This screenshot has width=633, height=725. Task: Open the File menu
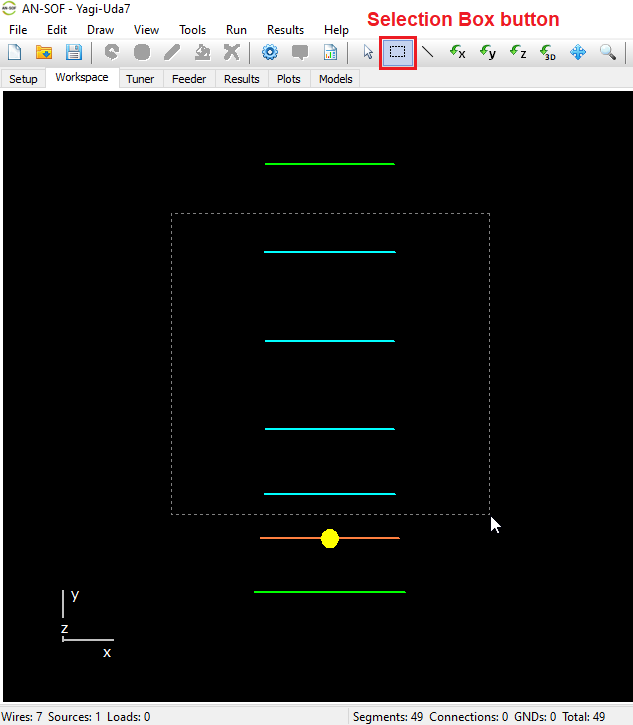pos(18,30)
